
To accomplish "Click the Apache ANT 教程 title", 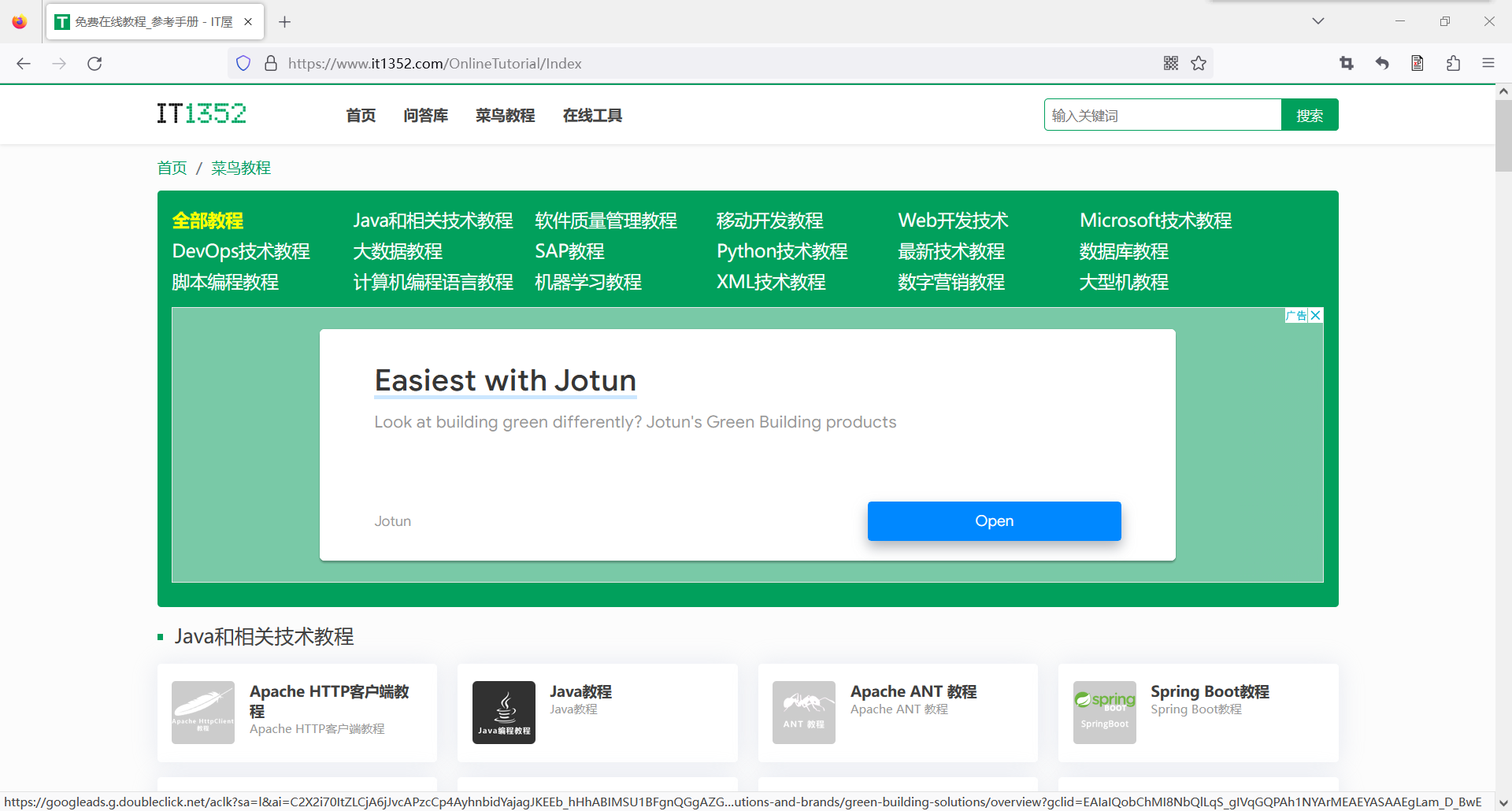I will 913,691.
